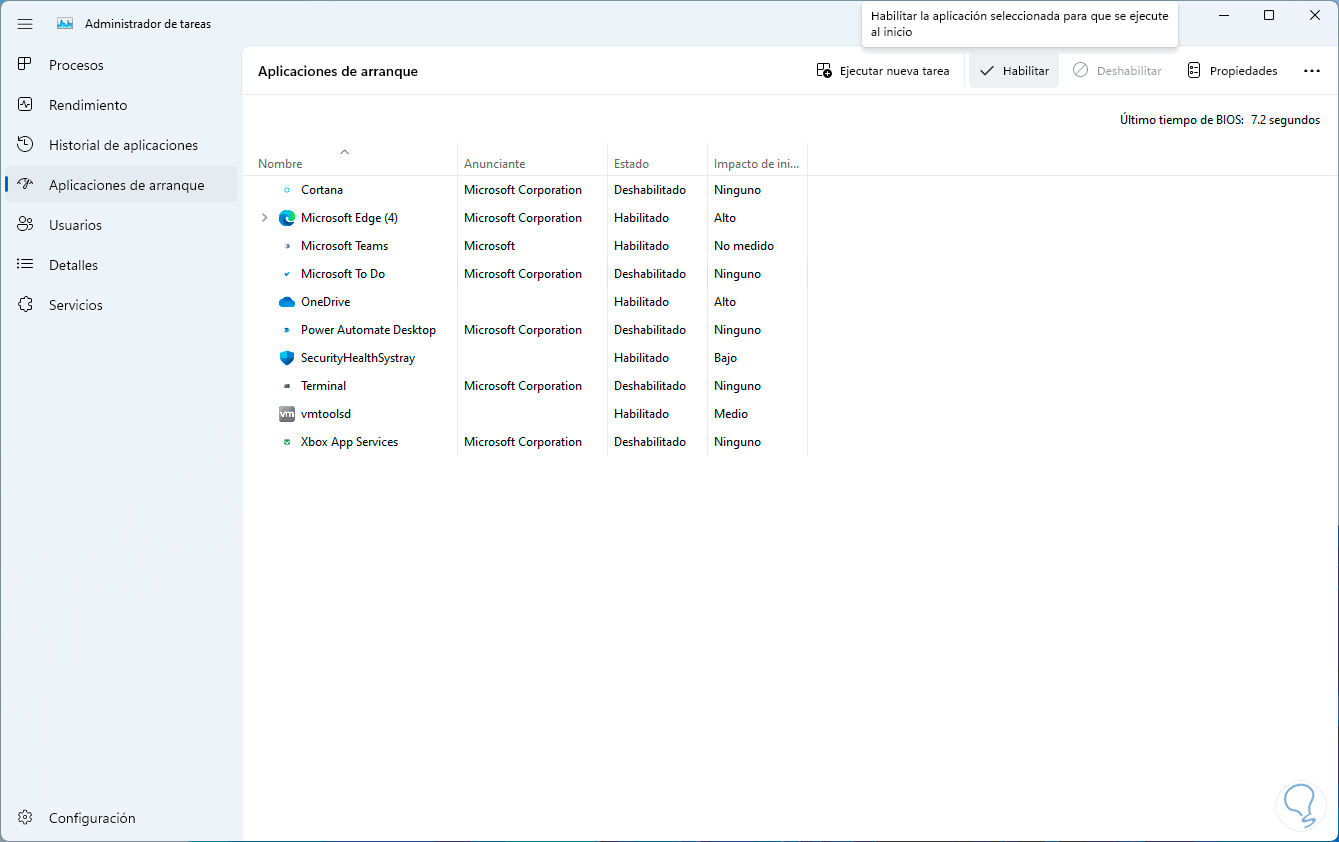Click the Microsoft Edge app icon
This screenshot has width=1339, height=842.
click(x=287, y=218)
